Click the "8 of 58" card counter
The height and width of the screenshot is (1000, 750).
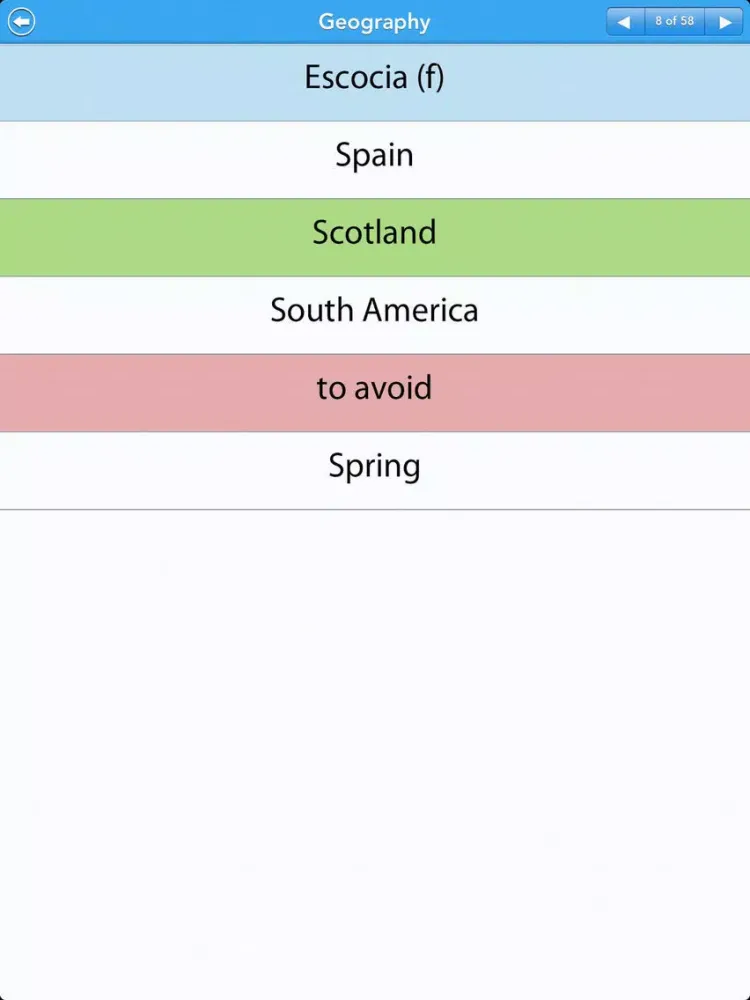click(x=675, y=21)
